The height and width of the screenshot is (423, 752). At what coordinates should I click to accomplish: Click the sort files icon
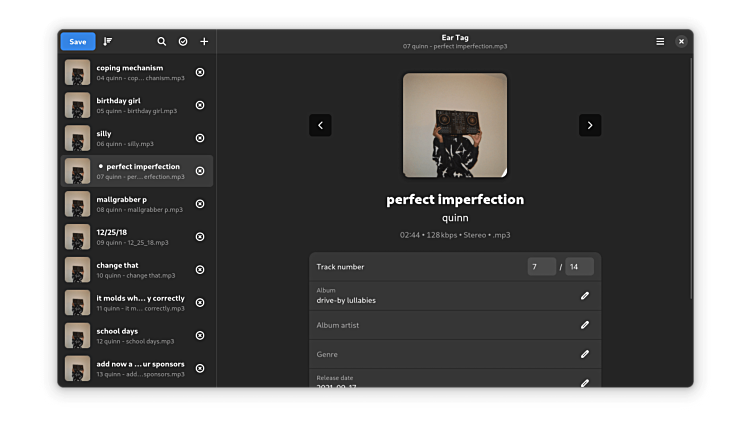point(108,41)
